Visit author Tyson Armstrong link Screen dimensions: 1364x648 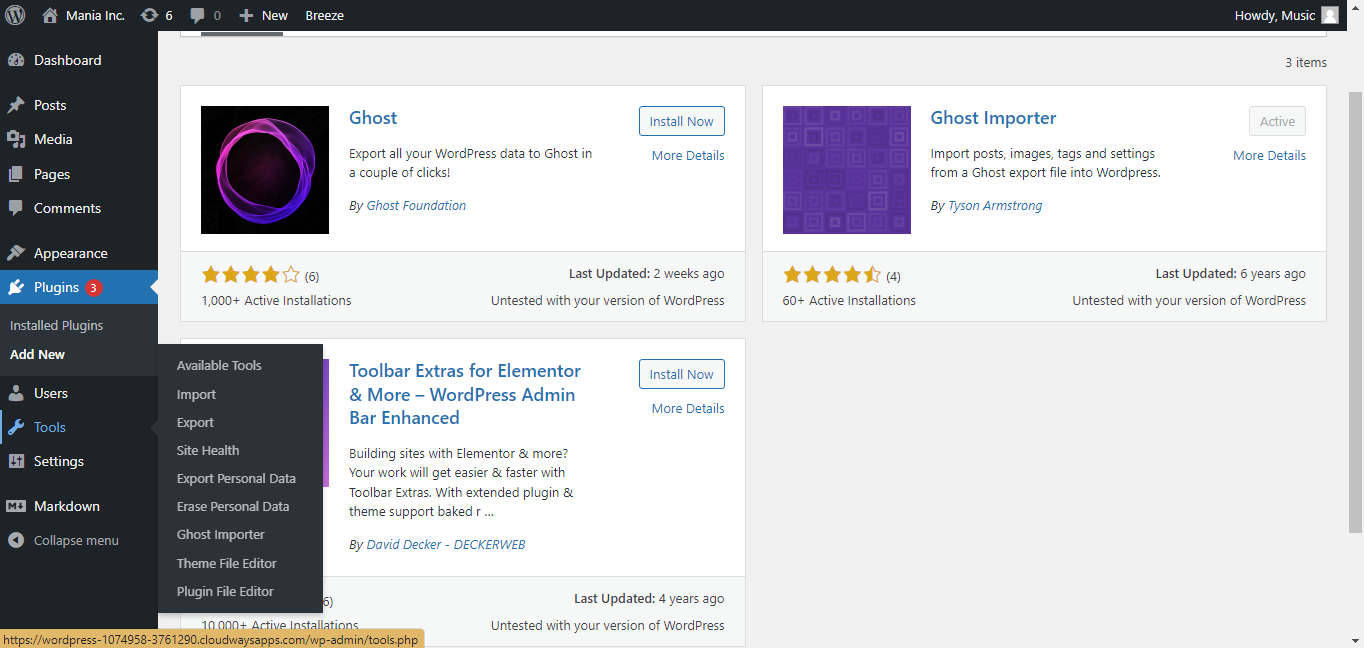point(995,205)
